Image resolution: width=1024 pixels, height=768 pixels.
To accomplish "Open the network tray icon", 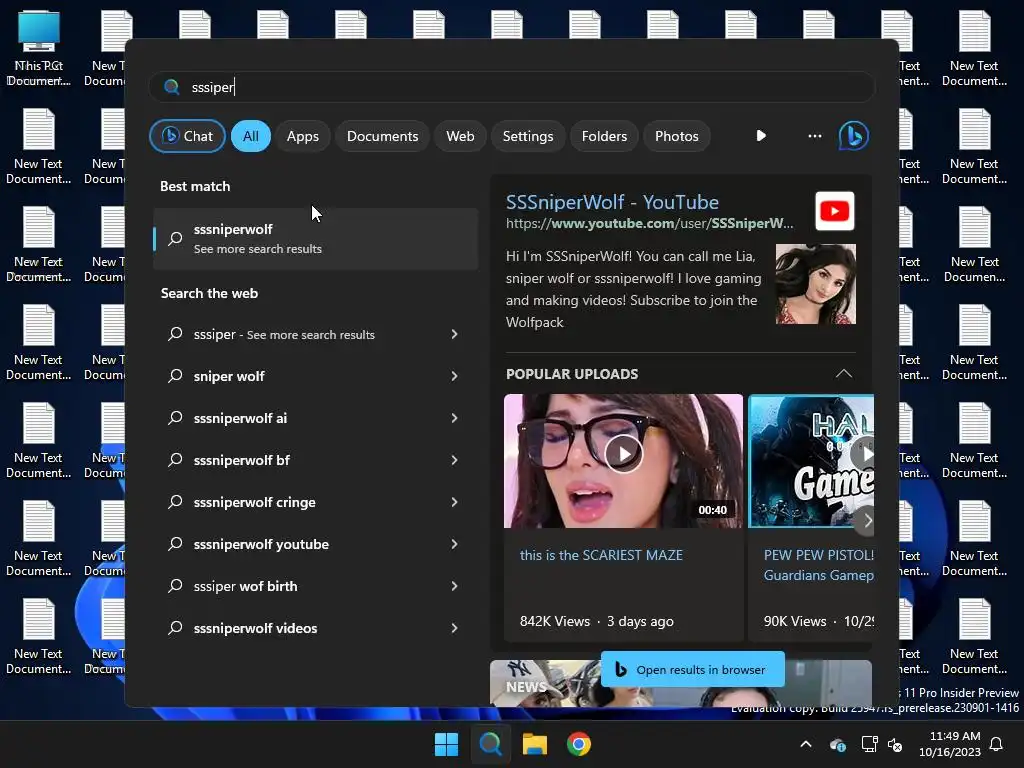I will tap(869, 744).
